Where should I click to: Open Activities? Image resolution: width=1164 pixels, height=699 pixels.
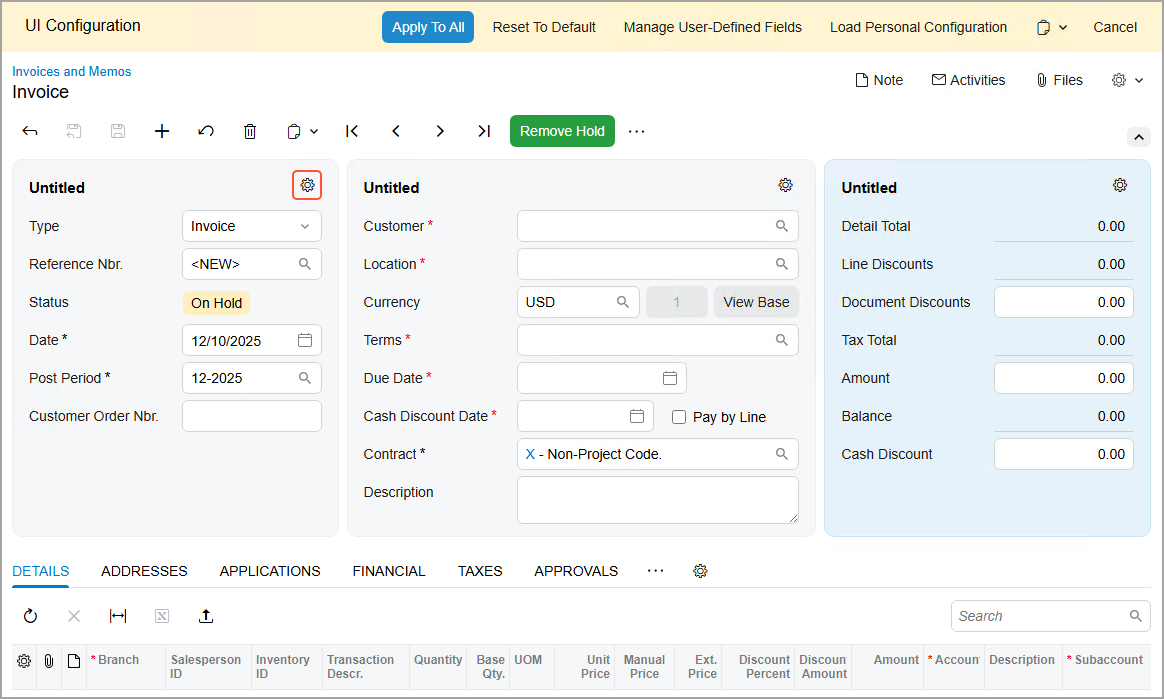coord(968,80)
